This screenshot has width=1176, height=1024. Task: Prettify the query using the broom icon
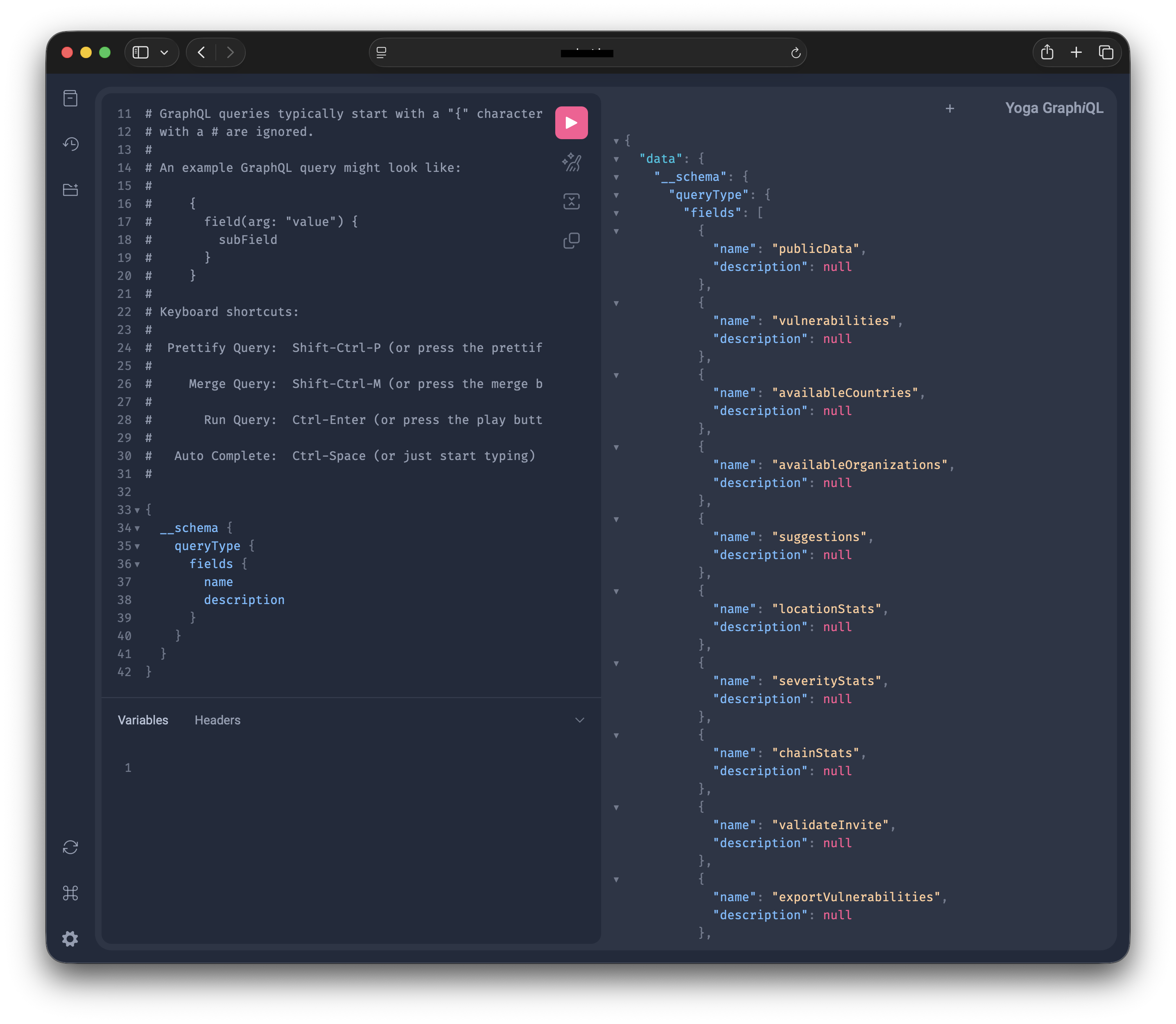click(571, 163)
